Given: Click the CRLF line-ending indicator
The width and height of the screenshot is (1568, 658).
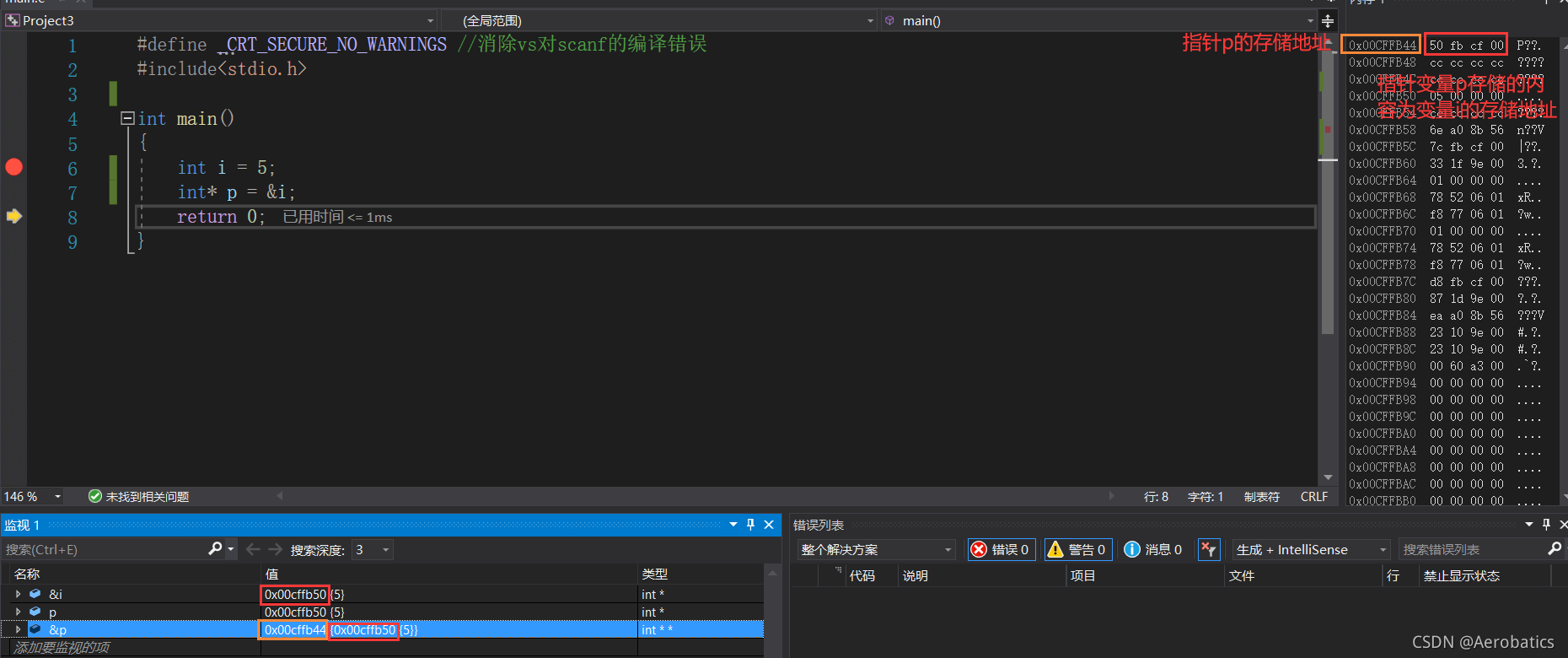Looking at the screenshot, I should point(1313,497).
